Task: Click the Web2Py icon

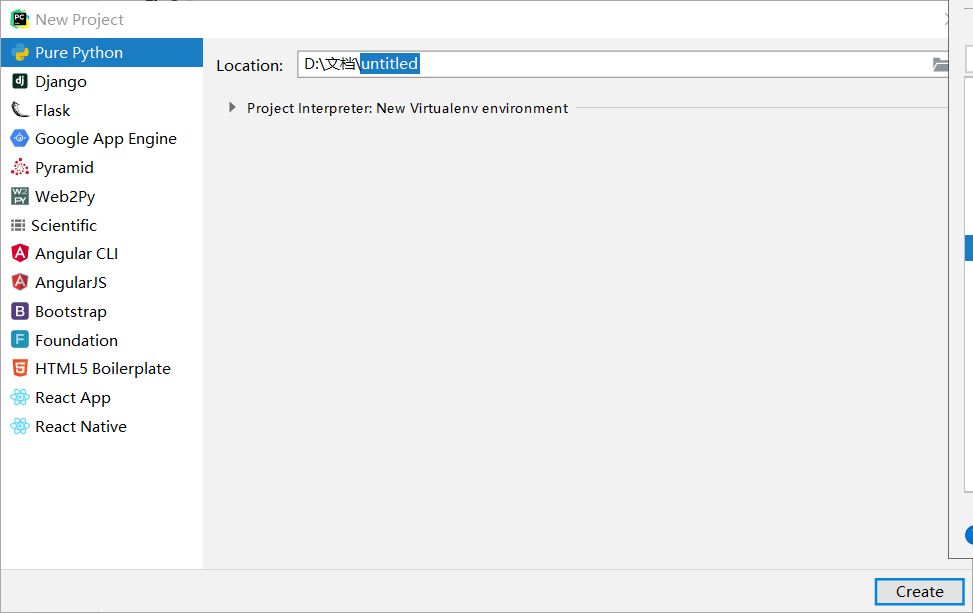Action: point(20,196)
